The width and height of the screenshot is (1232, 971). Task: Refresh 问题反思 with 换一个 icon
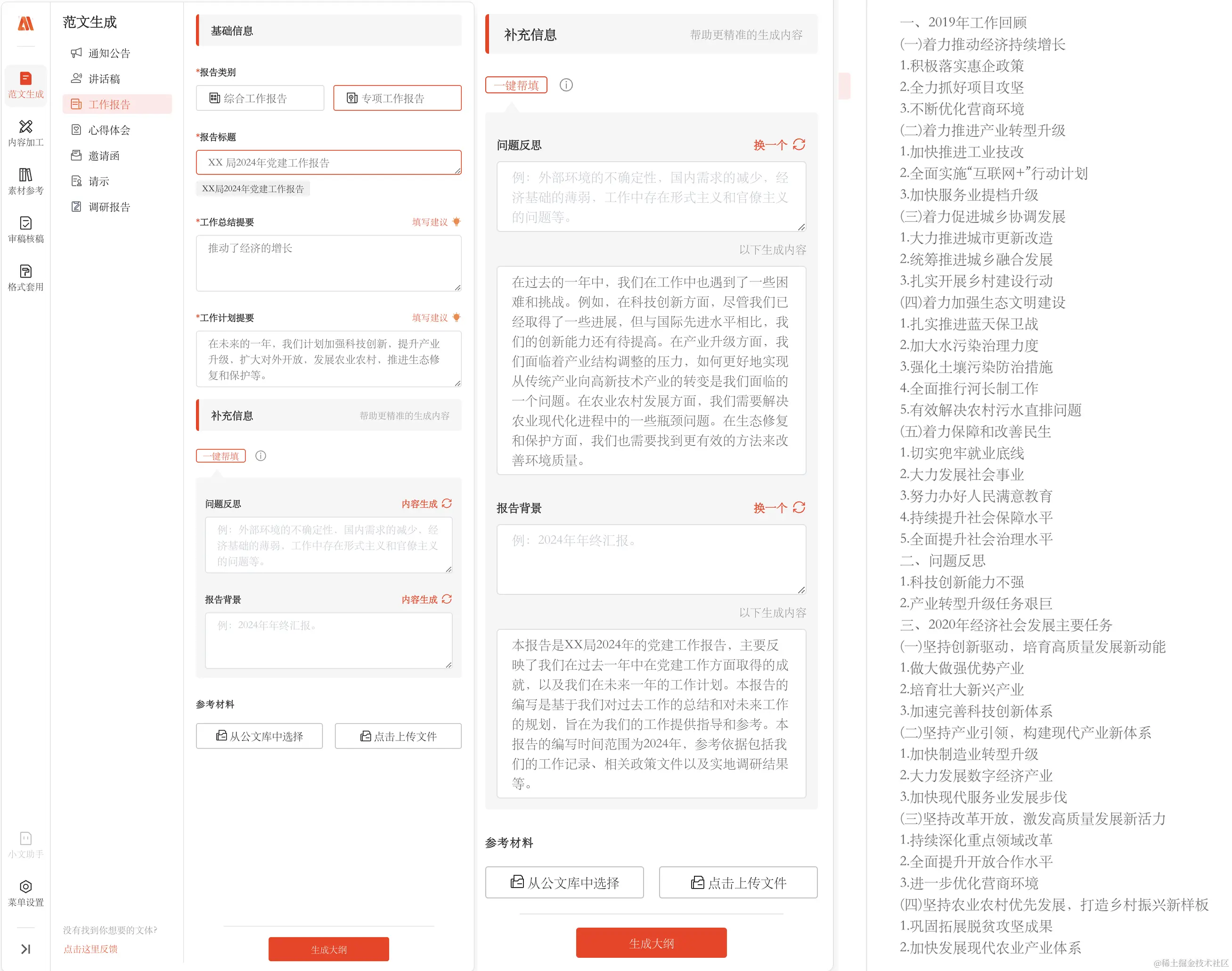(799, 144)
